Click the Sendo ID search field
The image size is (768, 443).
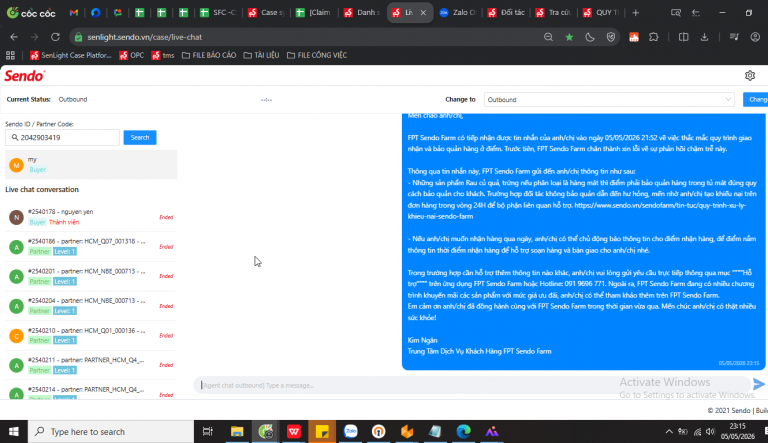point(62,138)
